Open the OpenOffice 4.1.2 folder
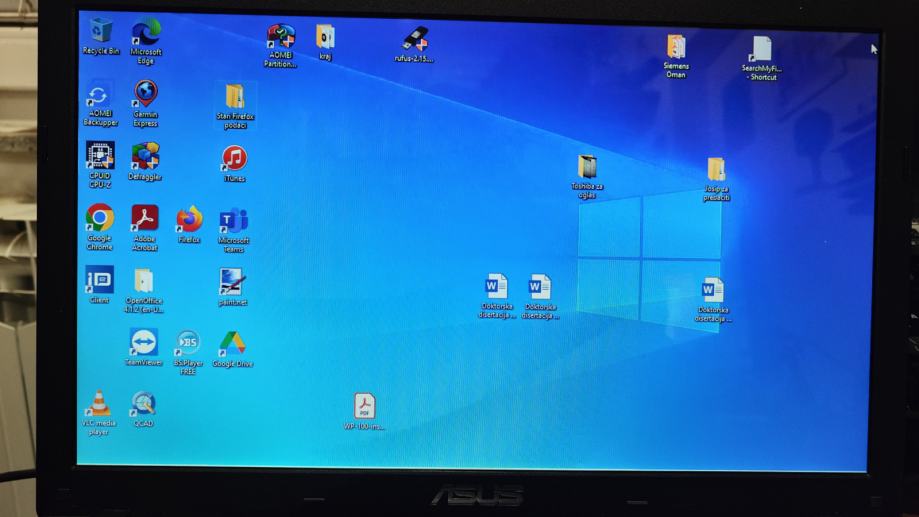This screenshot has height=517, width=919. (144, 290)
